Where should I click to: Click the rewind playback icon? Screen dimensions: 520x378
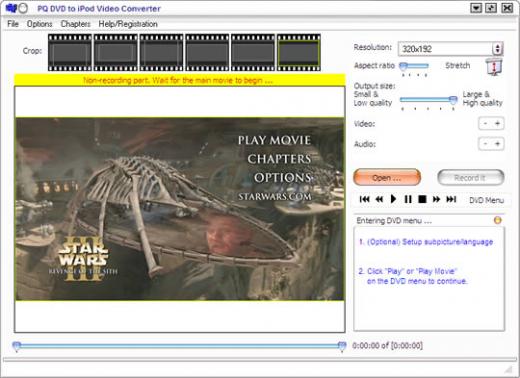point(379,199)
